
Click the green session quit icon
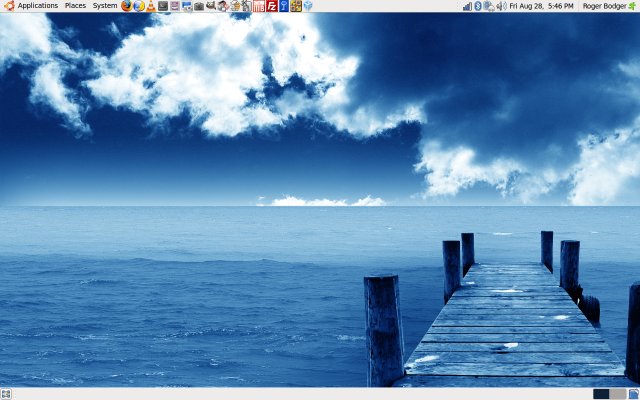(632, 6)
